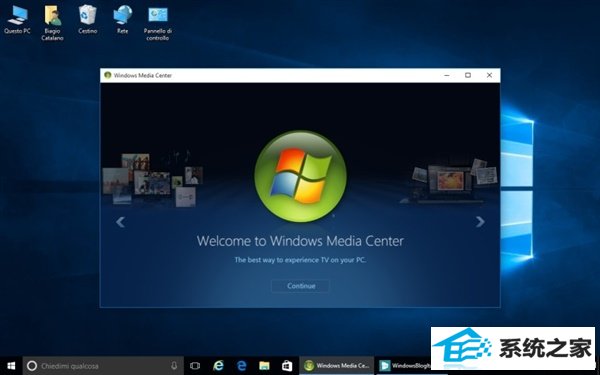Image resolution: width=600 pixels, height=375 pixels.
Task: Click the green Media Center logo orb
Action: 300,176
